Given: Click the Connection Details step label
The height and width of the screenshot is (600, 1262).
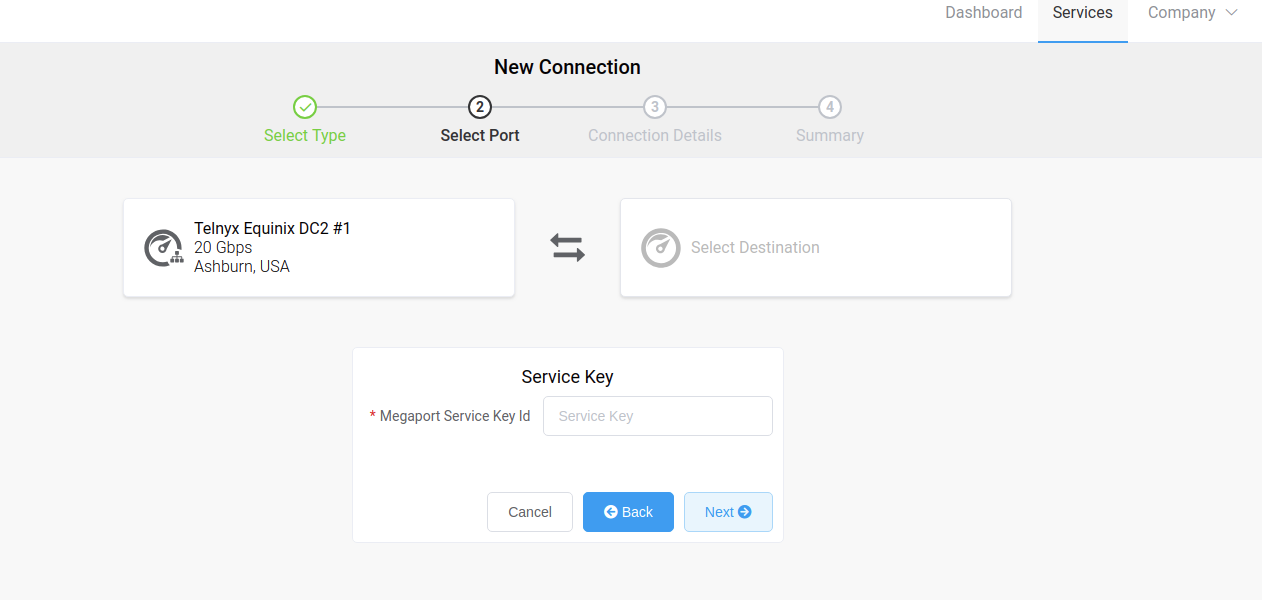Looking at the screenshot, I should click(655, 135).
